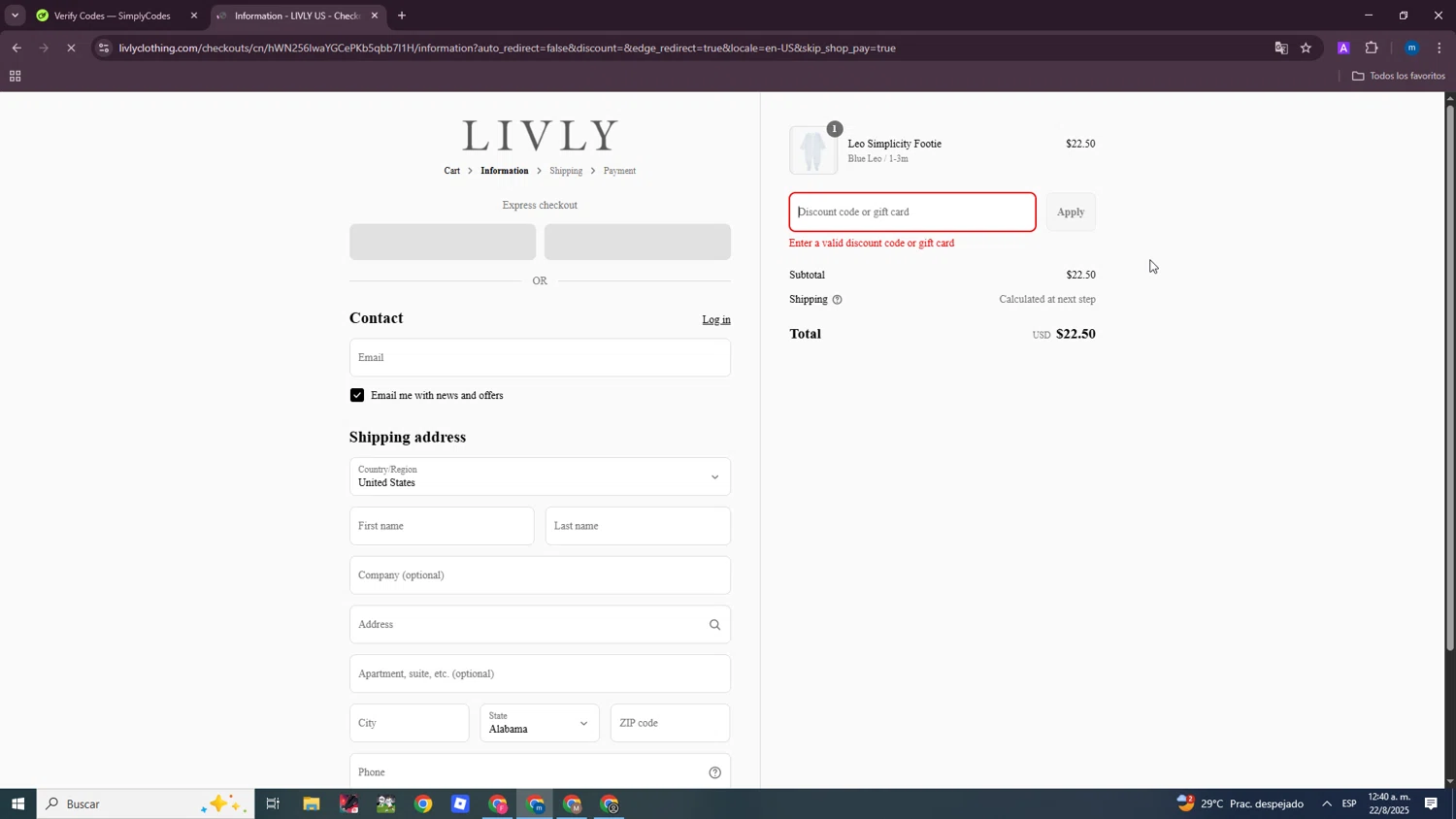Uncheck Email me with news and offers
Viewport: 1456px width, 819px height.
pyautogui.click(x=357, y=395)
